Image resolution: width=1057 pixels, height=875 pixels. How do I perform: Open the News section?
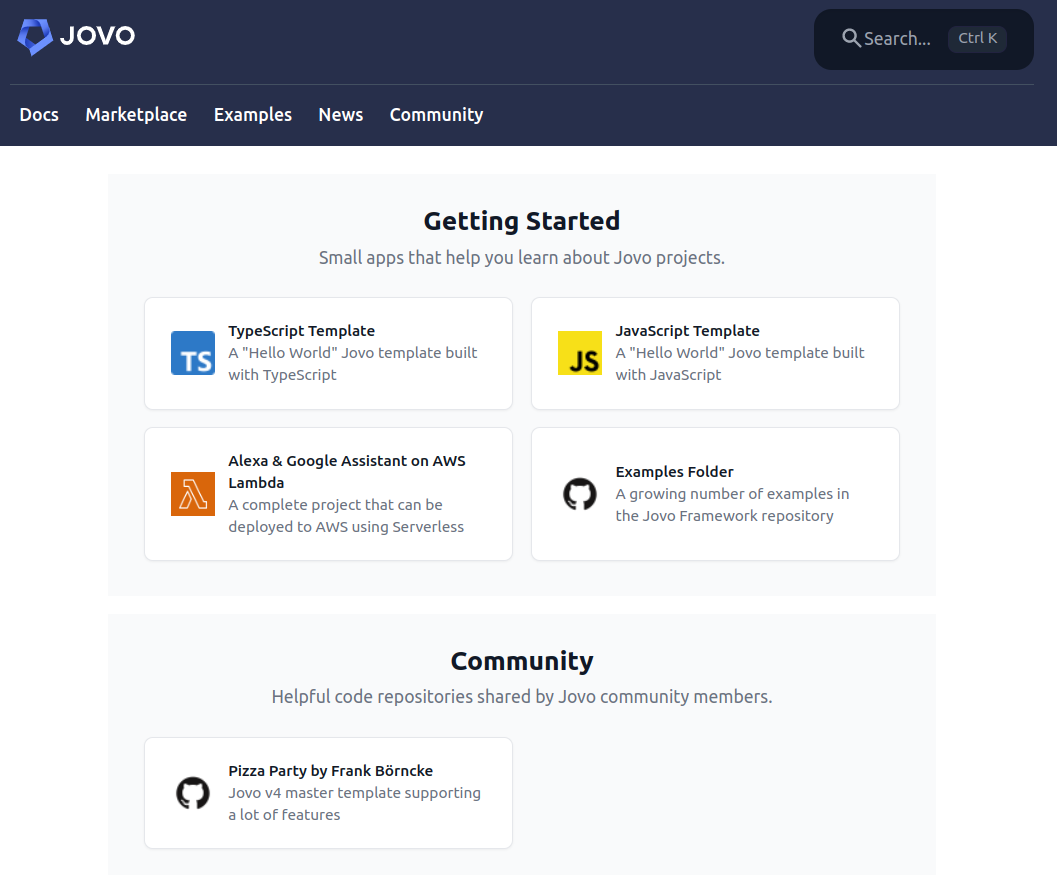(x=340, y=115)
